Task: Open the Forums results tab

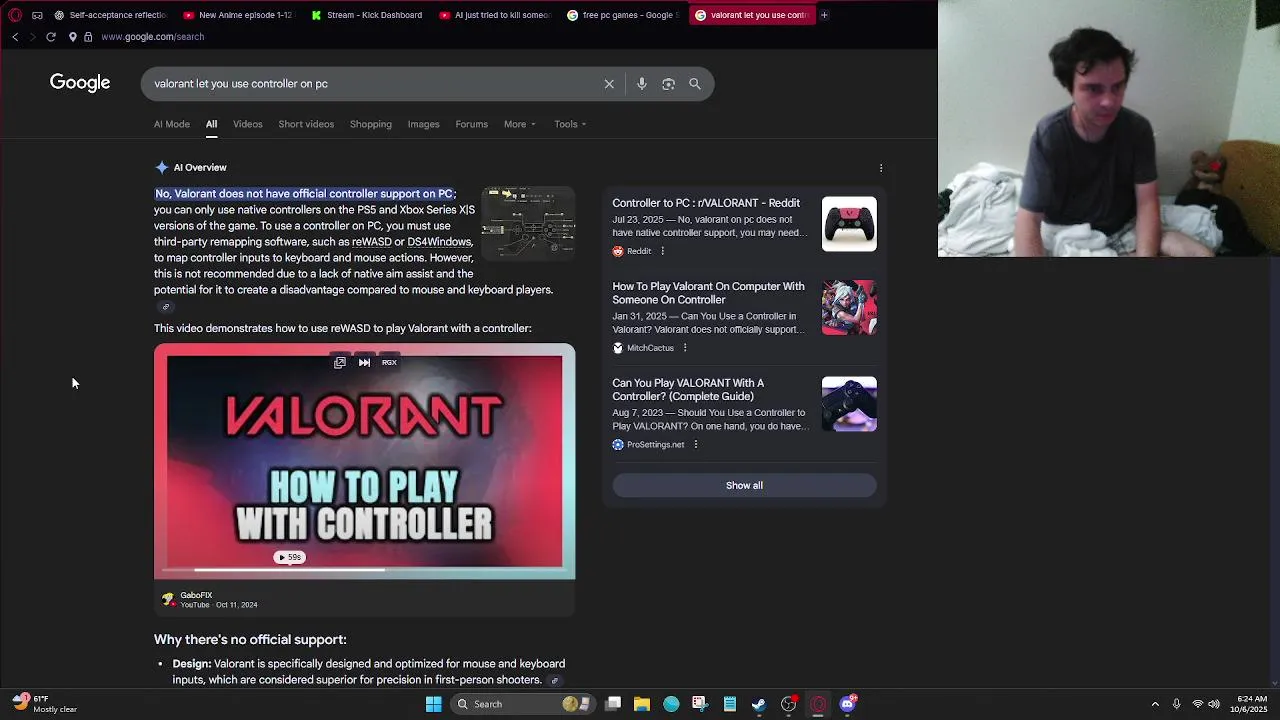Action: (472, 124)
